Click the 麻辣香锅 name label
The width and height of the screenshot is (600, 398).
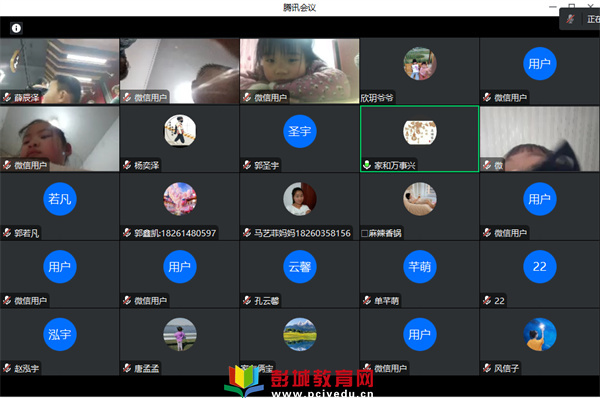click(385, 233)
